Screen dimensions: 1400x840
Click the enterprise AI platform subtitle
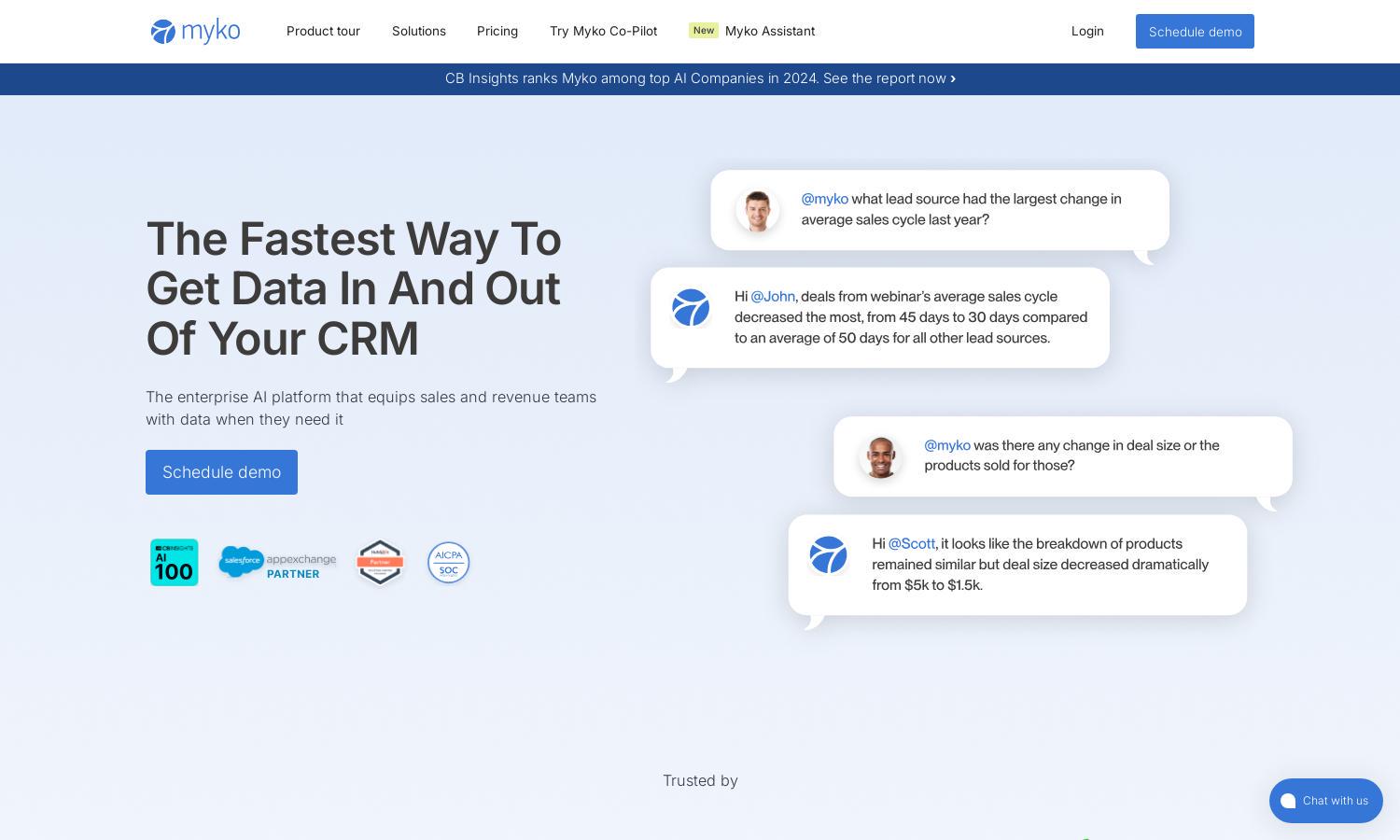coord(371,408)
